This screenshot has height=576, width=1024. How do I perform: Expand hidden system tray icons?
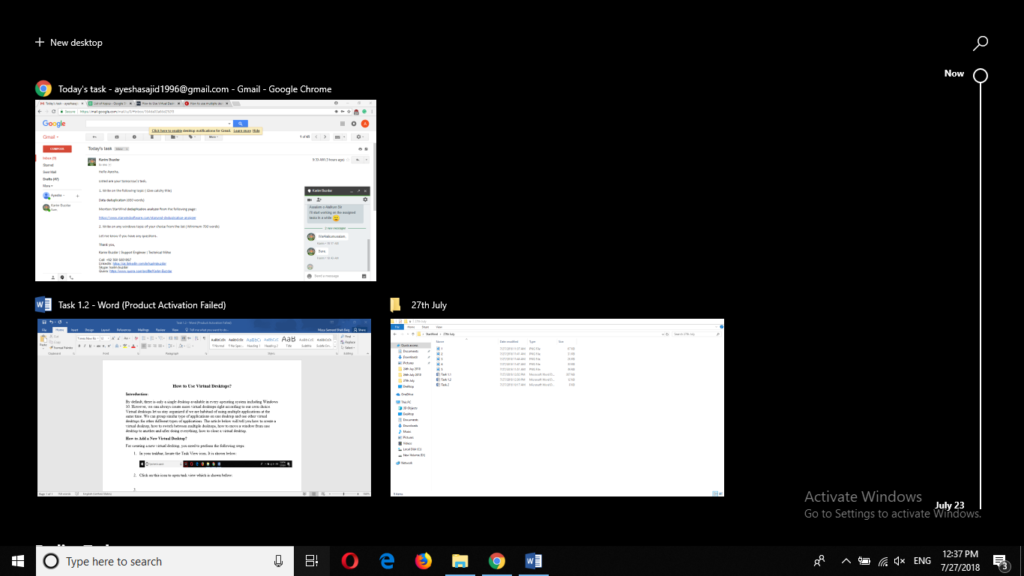[x=846, y=560]
